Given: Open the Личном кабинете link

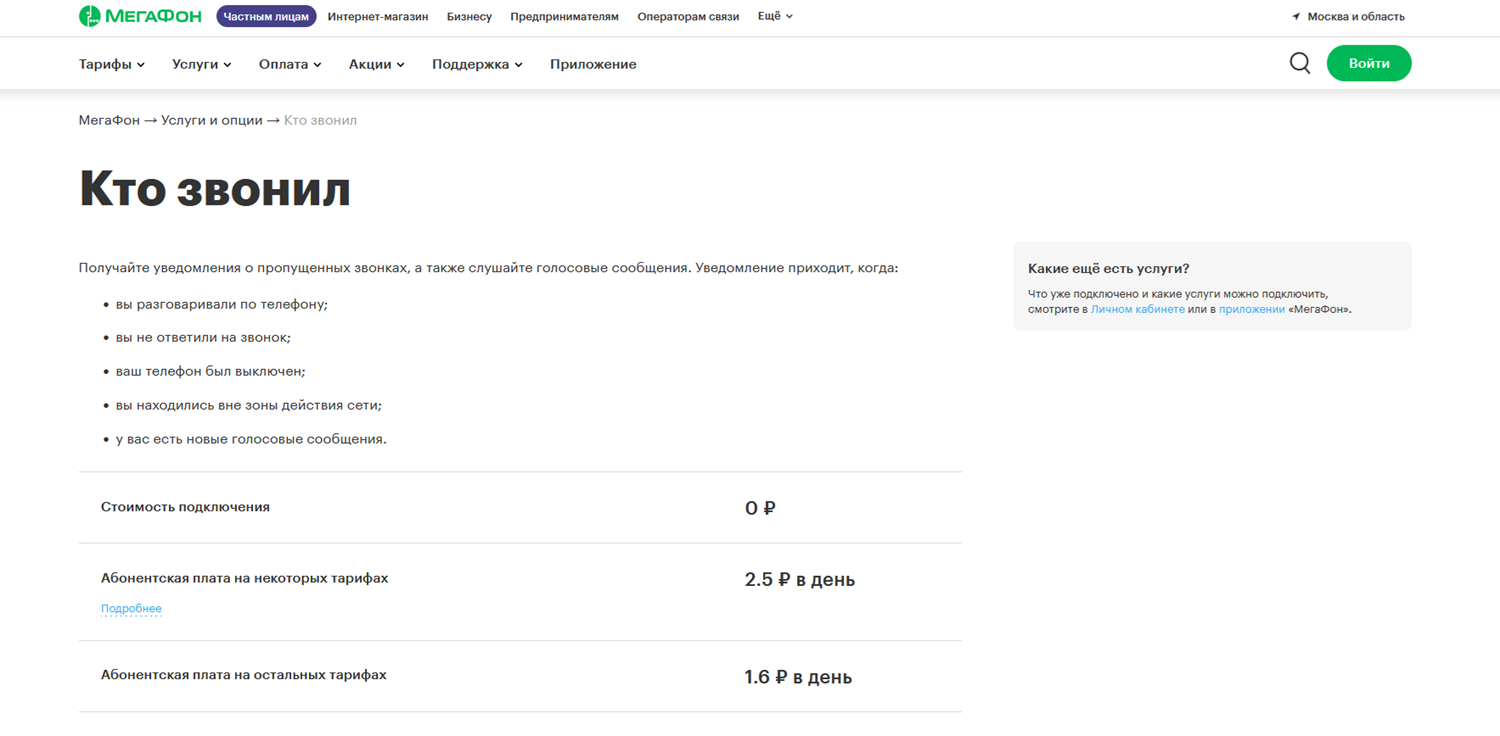Looking at the screenshot, I should (x=1138, y=310).
